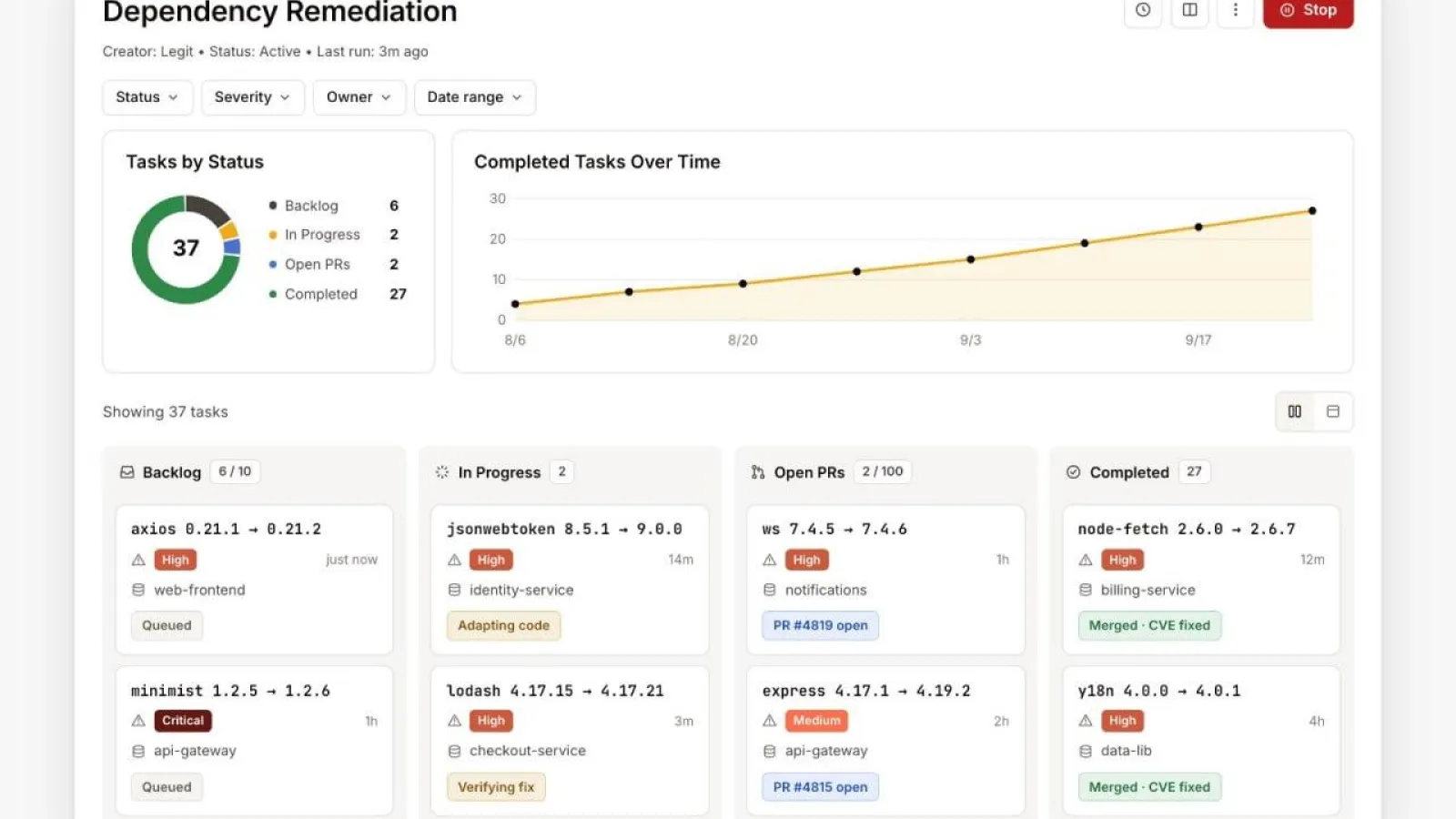Image resolution: width=1456 pixels, height=819 pixels.
Task: Click Critical badge on minimist card
Action: pos(183,721)
